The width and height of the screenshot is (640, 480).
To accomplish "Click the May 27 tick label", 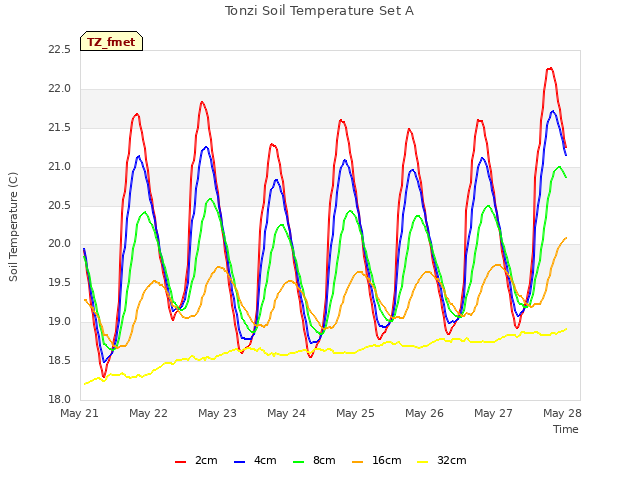I will coord(493,413).
